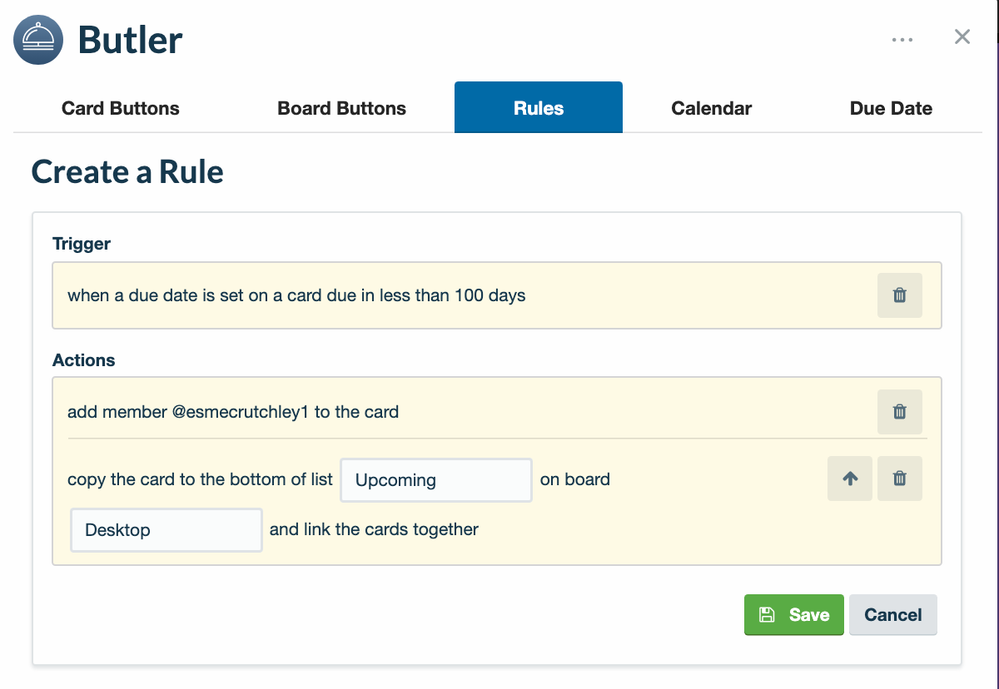The height and width of the screenshot is (689, 999).
Task: Click the 'and link the cards together' text
Action: 374,529
